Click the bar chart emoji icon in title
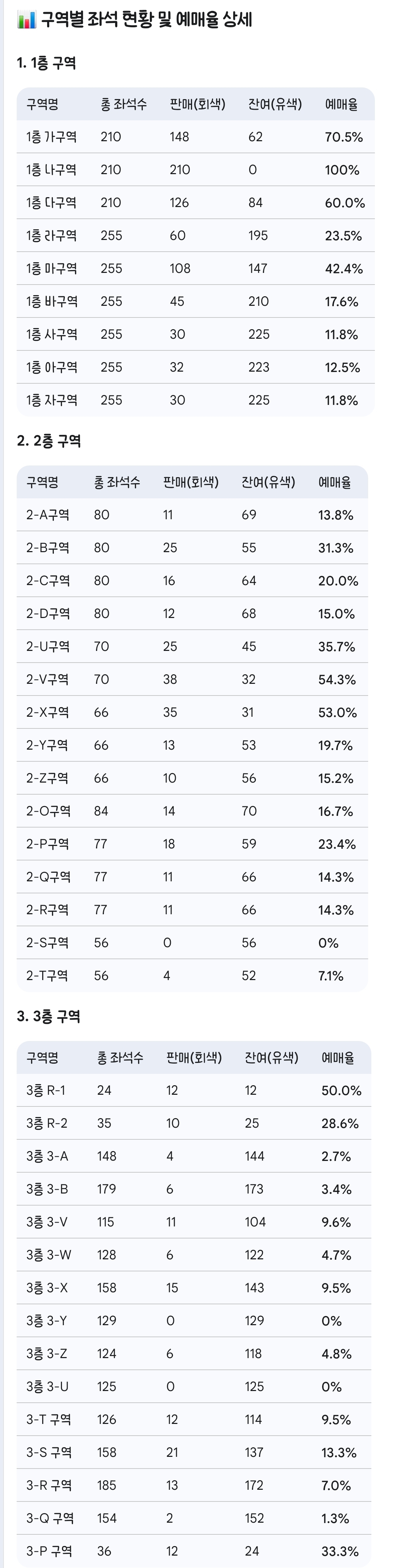 coord(26,21)
